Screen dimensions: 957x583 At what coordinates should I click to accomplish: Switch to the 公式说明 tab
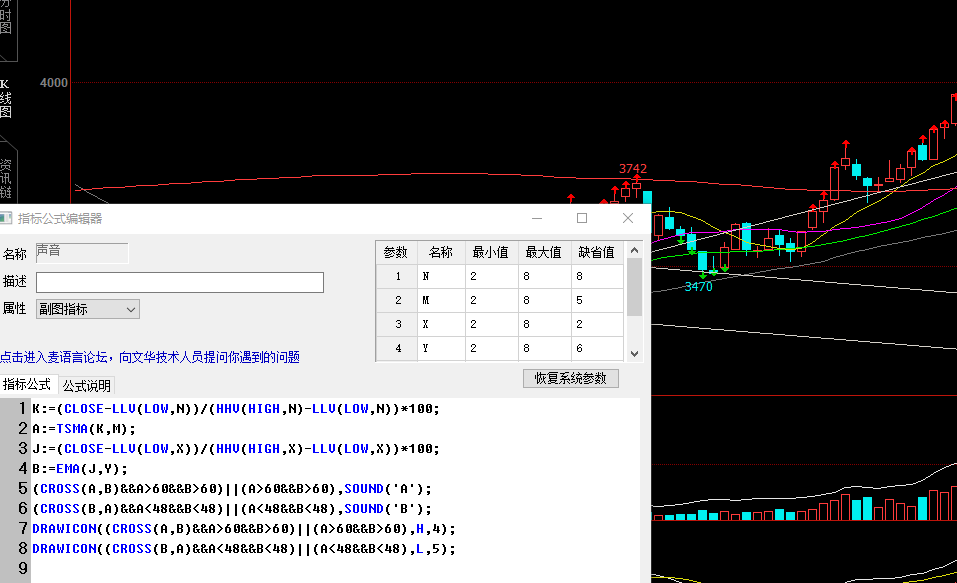87,385
